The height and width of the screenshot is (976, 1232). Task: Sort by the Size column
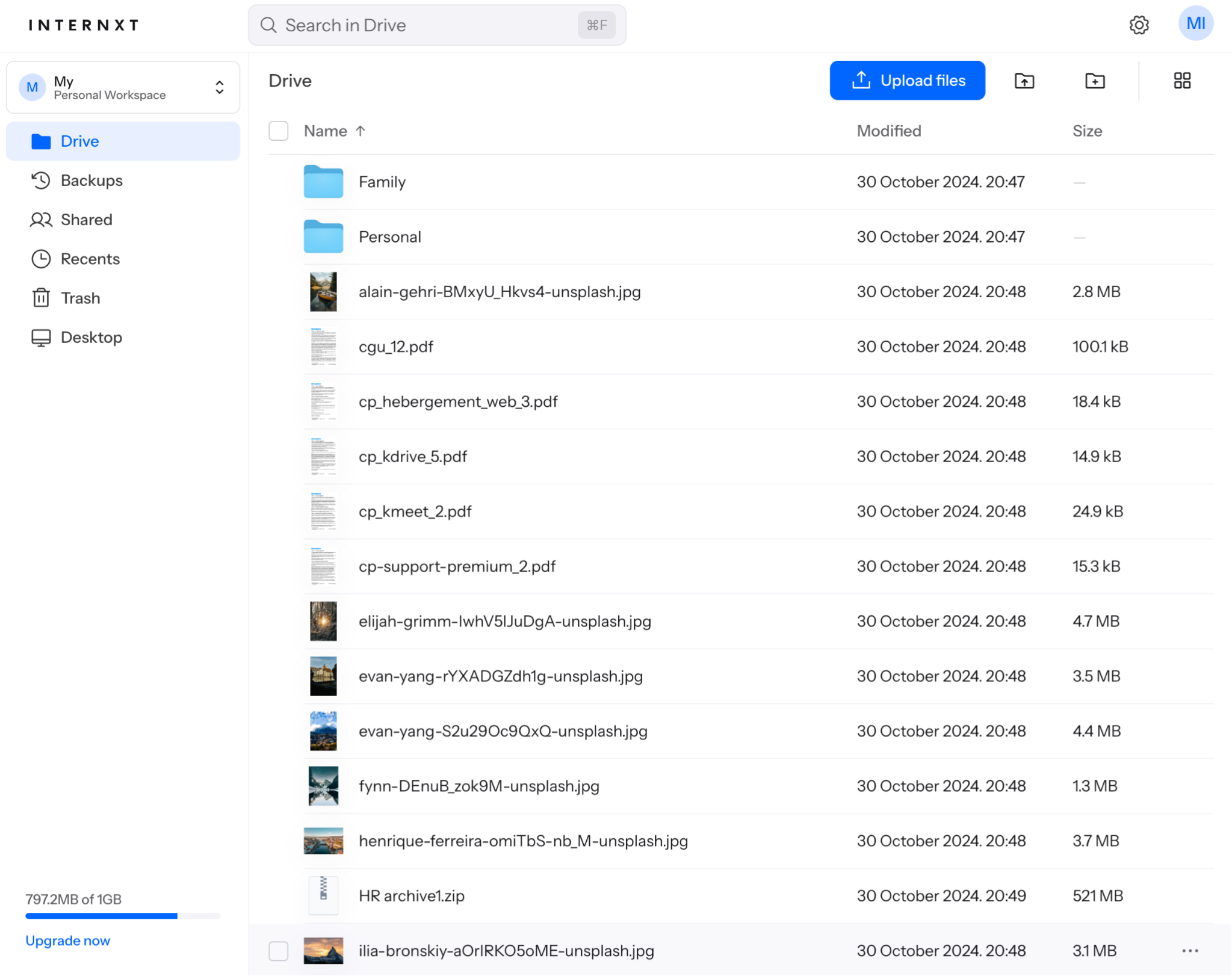click(x=1087, y=131)
